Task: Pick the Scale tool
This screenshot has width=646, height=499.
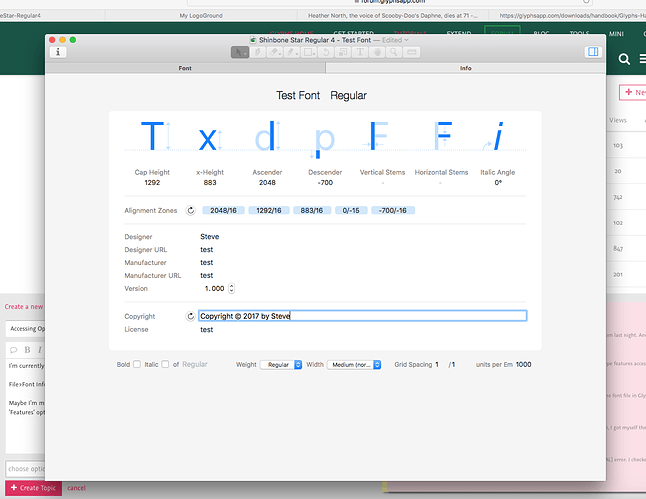Action: pos(343,52)
